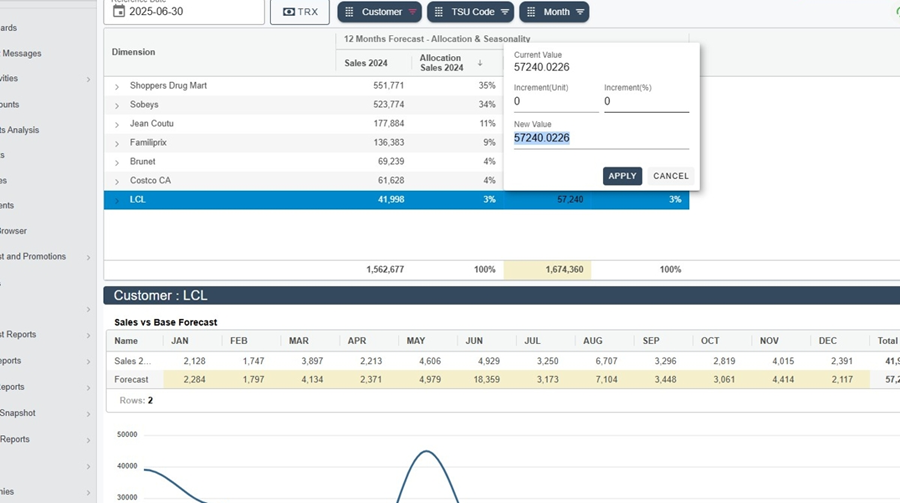900x503 pixels.
Task: Click the DEC forecast cell 2,117
Action: coord(842,380)
